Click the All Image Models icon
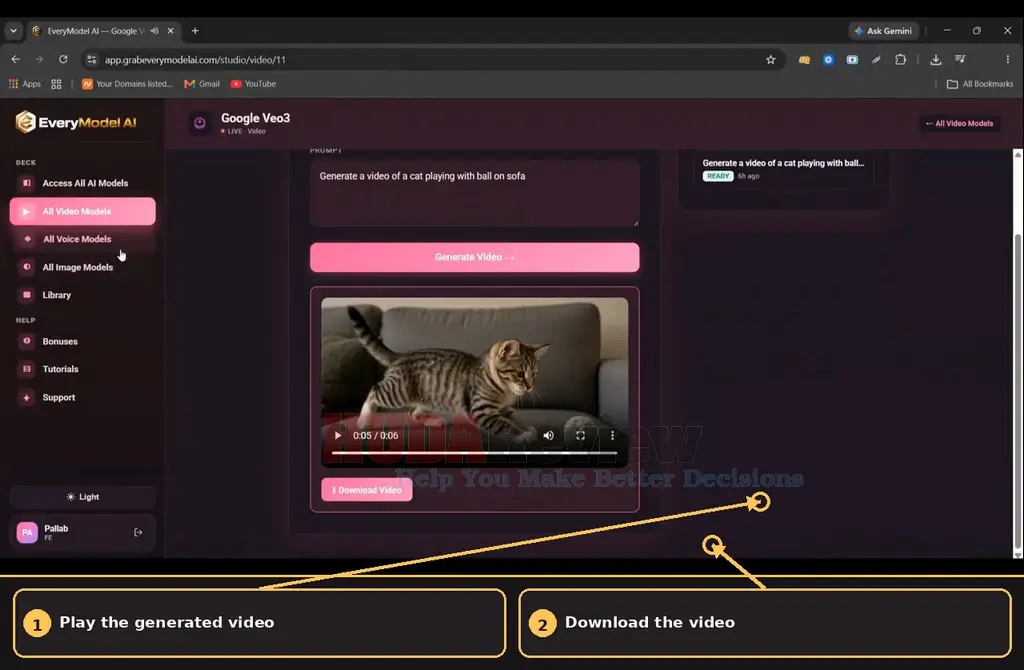Image resolution: width=1024 pixels, height=670 pixels. click(x=27, y=267)
